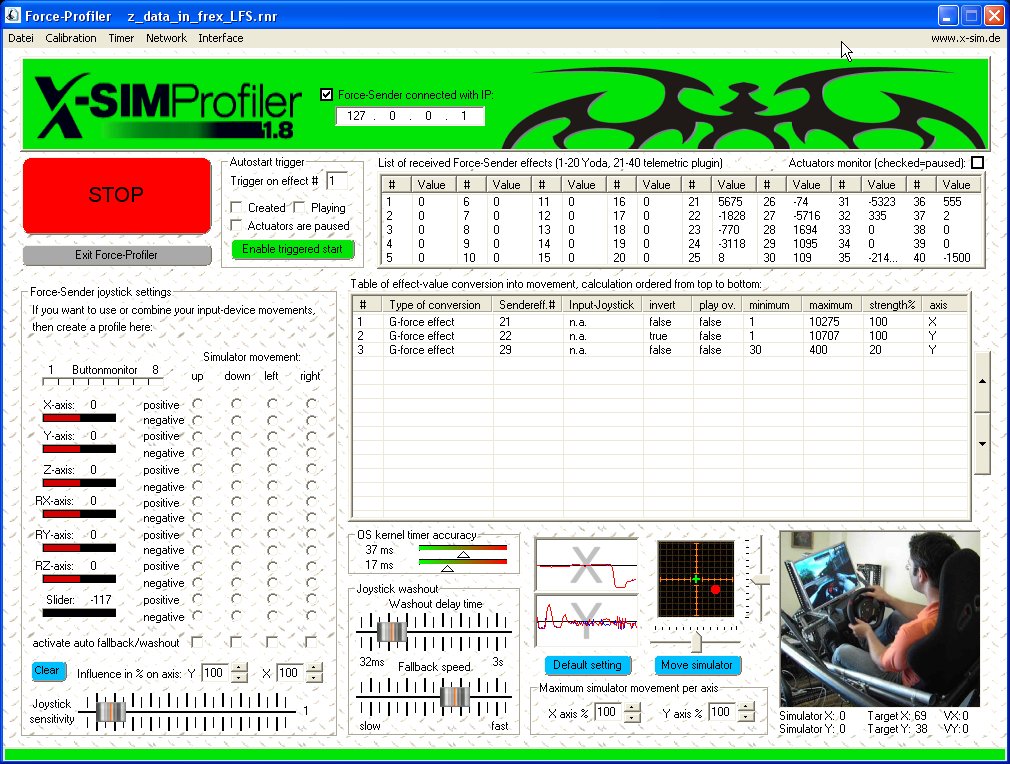Image resolution: width=1010 pixels, height=764 pixels.
Task: Toggle the Created checkbox
Action: click(x=236, y=207)
